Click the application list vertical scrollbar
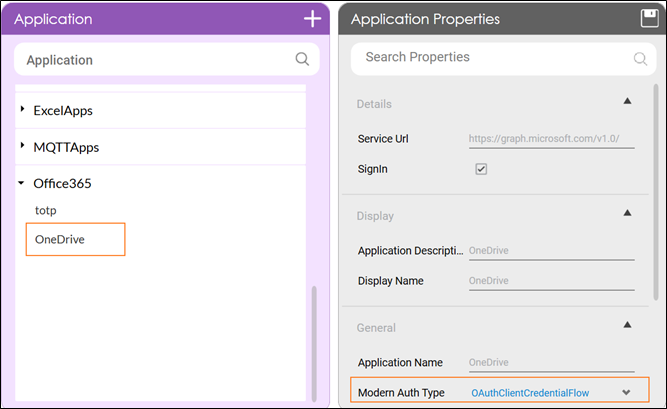 pyautogui.click(x=313, y=340)
